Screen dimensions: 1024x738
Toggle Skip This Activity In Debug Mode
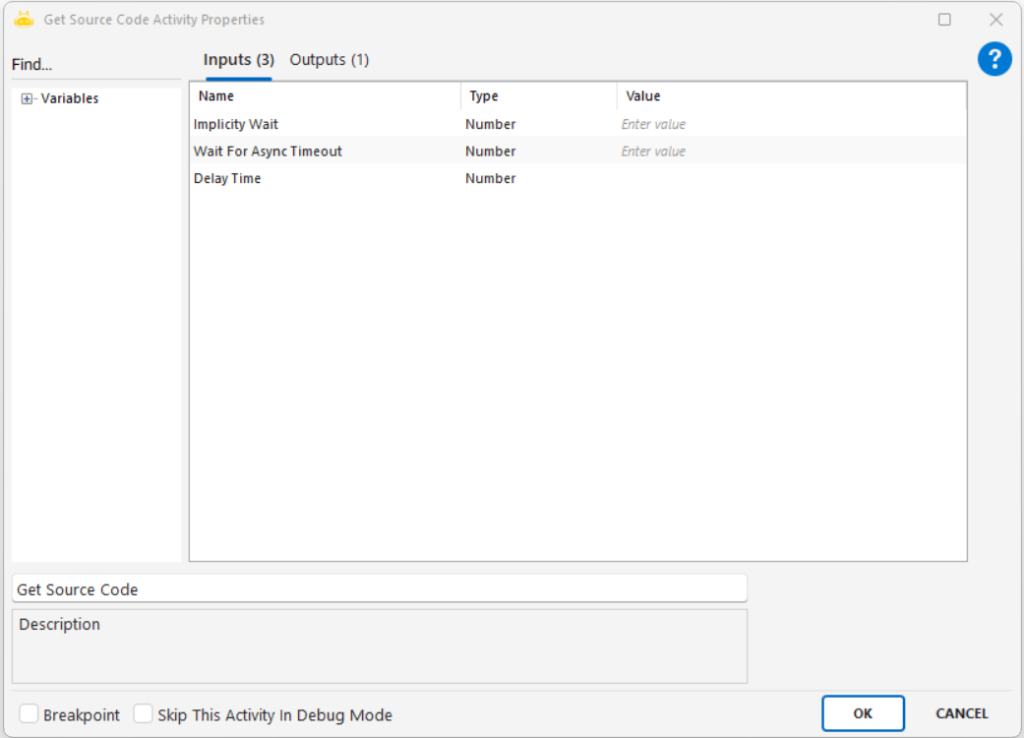144,714
